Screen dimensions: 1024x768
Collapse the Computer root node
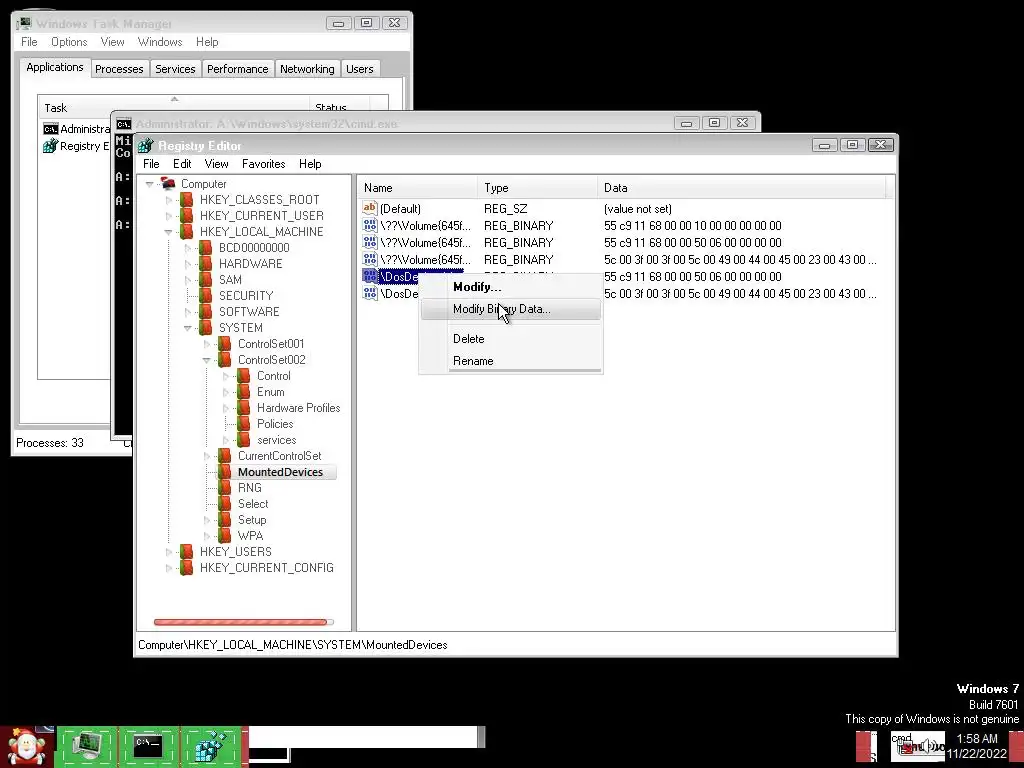150,184
